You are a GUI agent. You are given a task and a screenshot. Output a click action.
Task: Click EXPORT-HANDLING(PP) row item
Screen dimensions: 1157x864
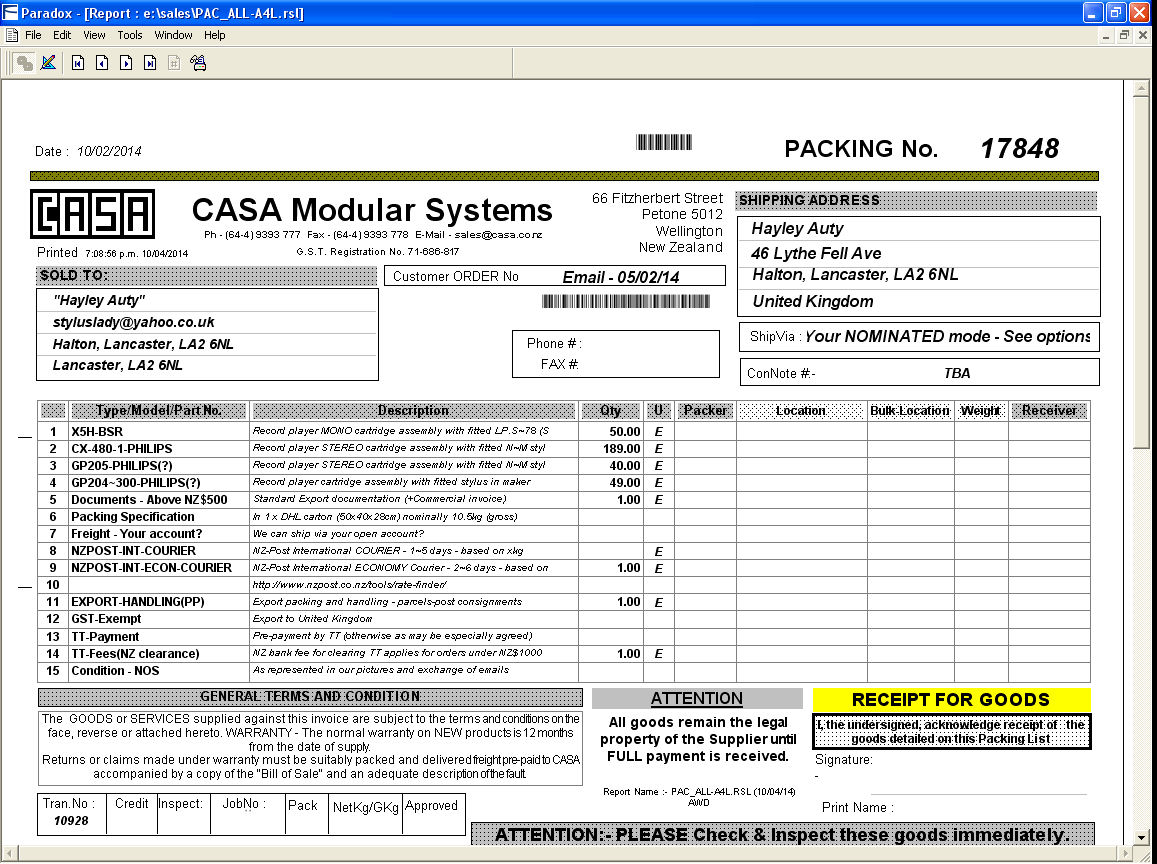(x=138, y=602)
